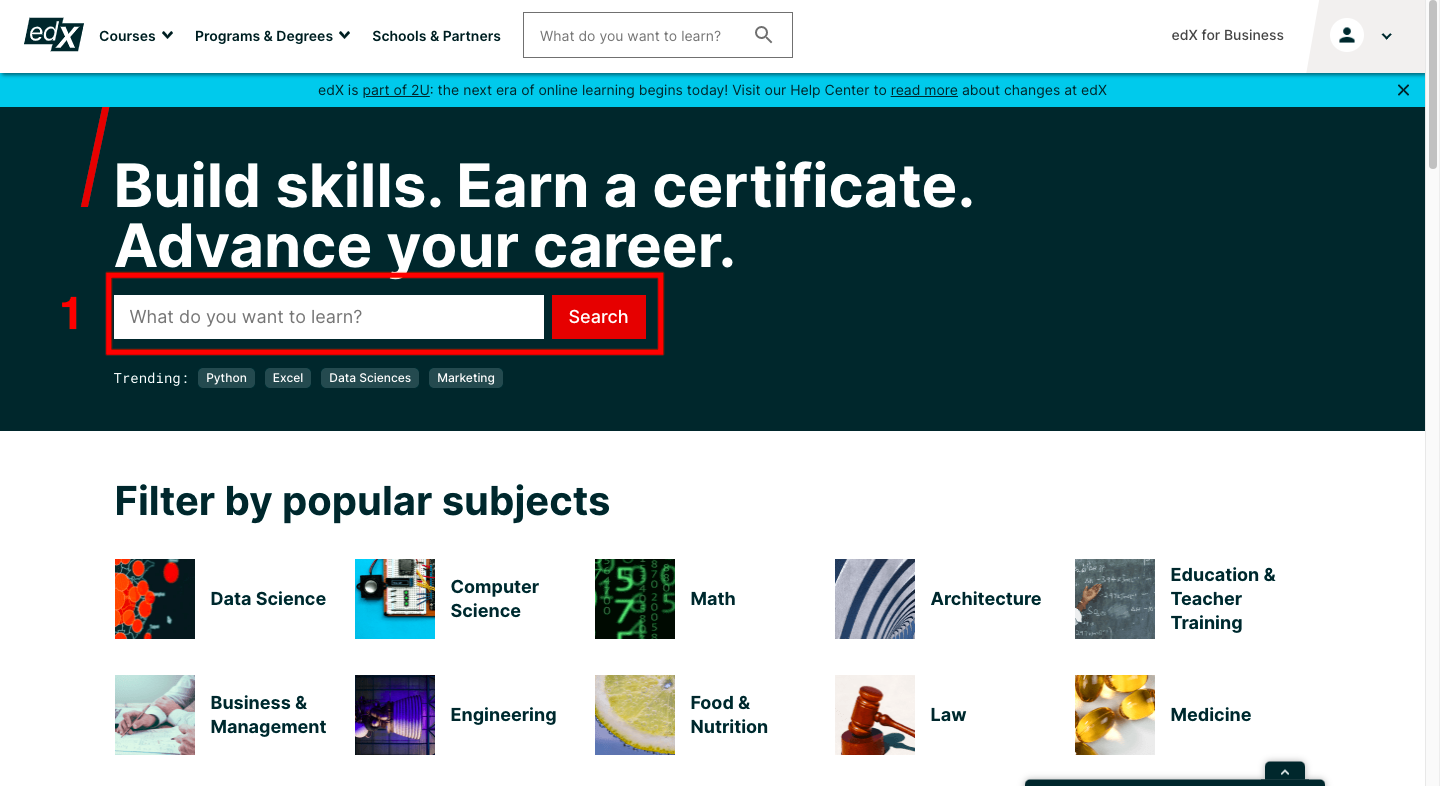Viewport: 1440px width, 786px height.
Task: Filter by Law subject link
Action: coord(948,715)
